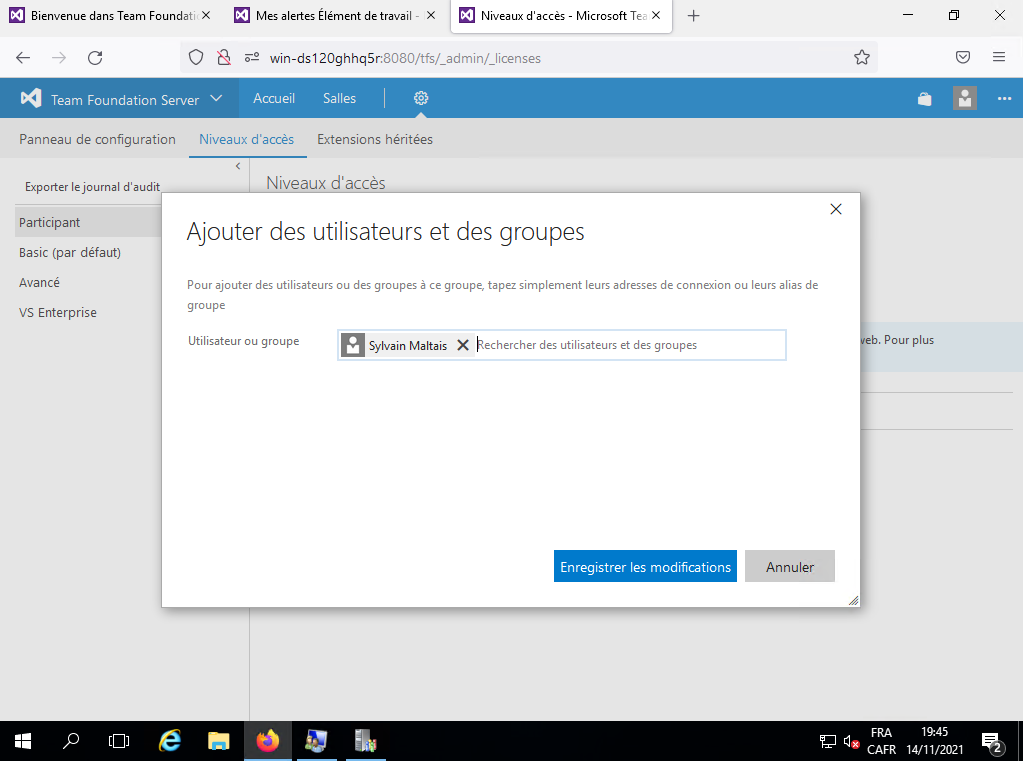Click the user profile avatar in header
Viewport: 1023px width, 761px height.
pyautogui.click(x=964, y=99)
